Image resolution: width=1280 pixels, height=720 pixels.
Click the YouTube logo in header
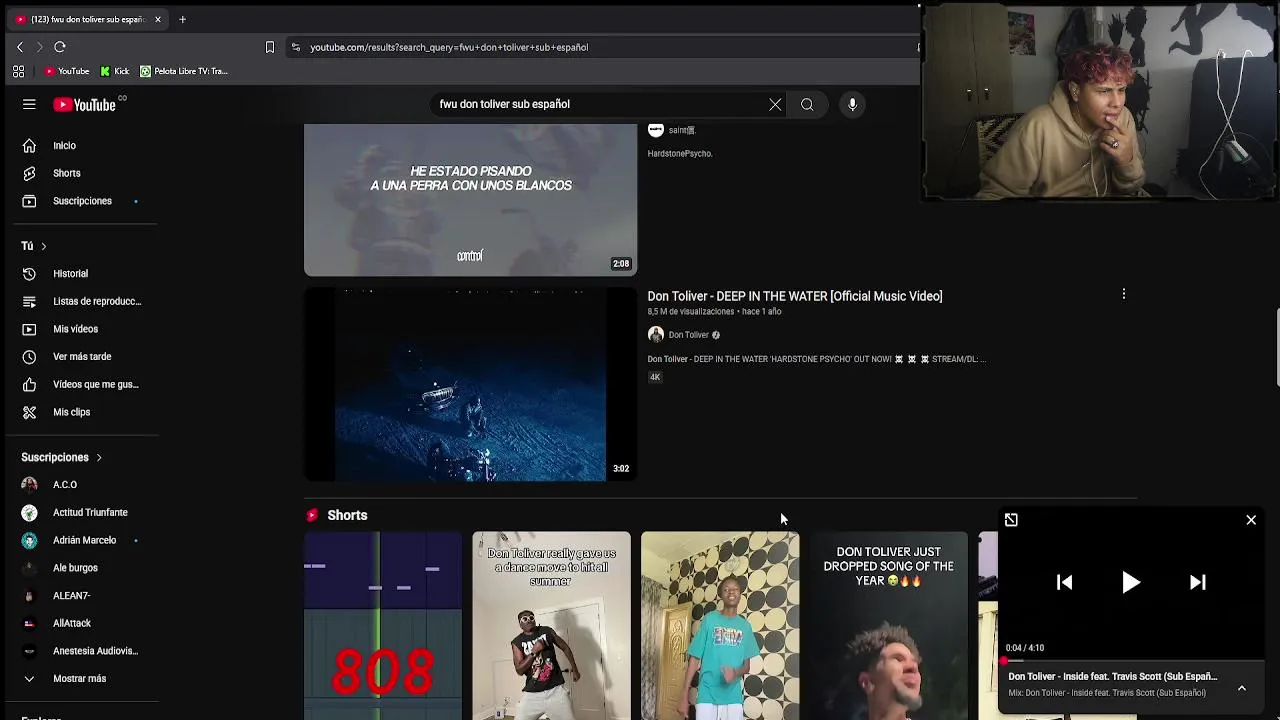coord(85,104)
